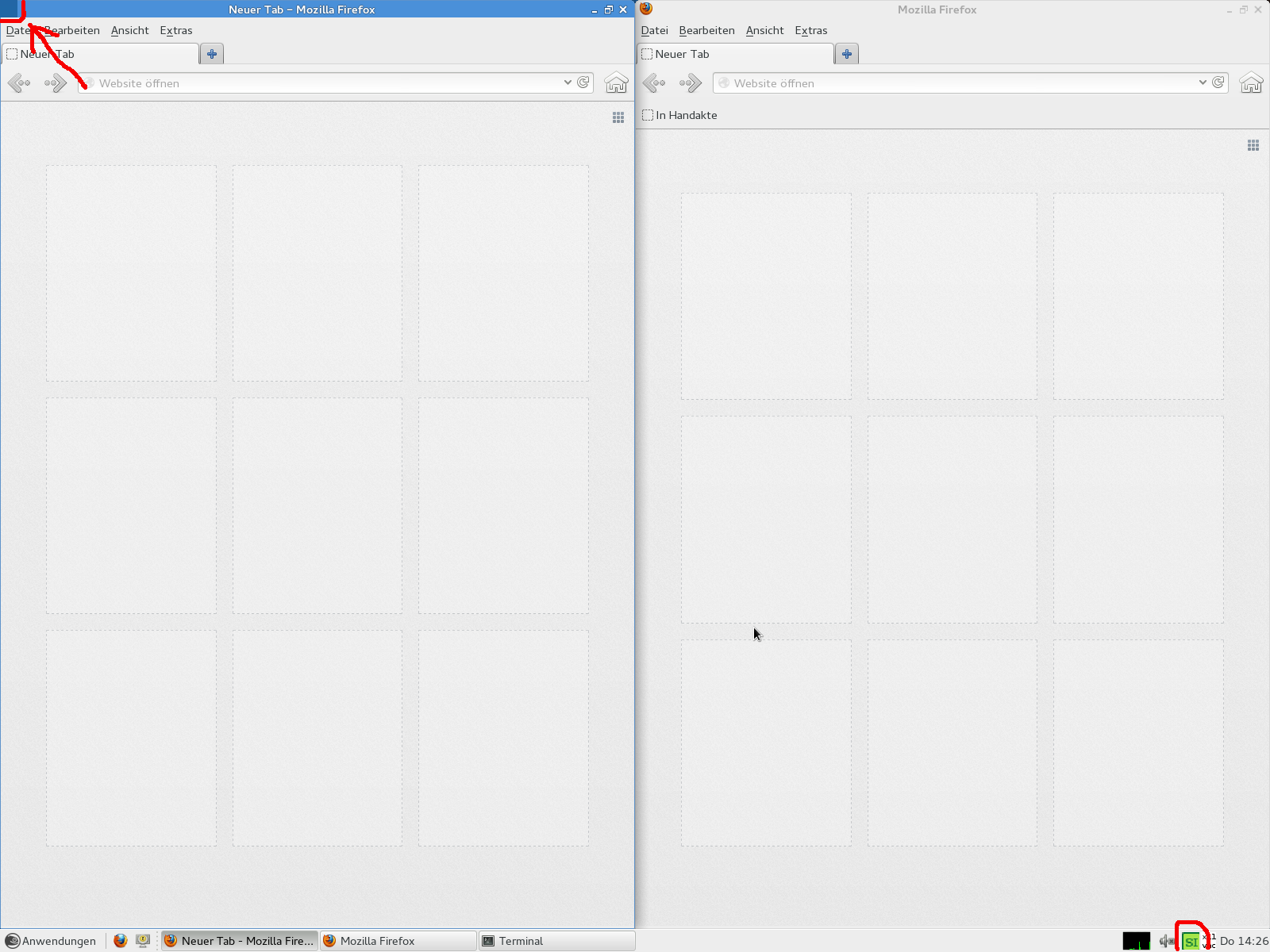
Task: Click the Firefox launcher icon in the panel
Action: coord(121,941)
